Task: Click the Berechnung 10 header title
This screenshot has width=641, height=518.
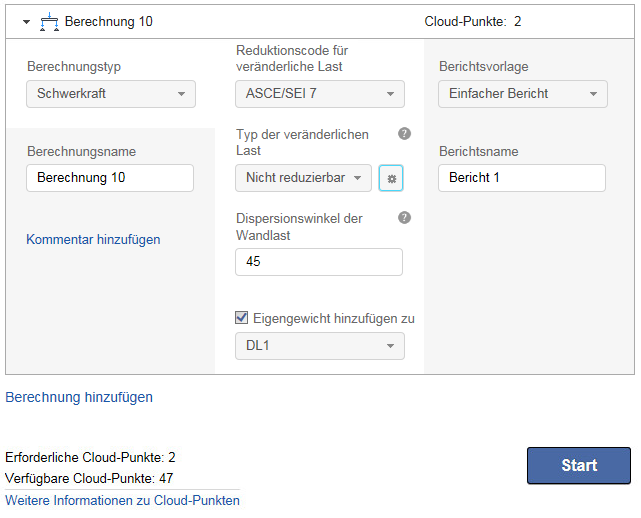Action: (109, 21)
